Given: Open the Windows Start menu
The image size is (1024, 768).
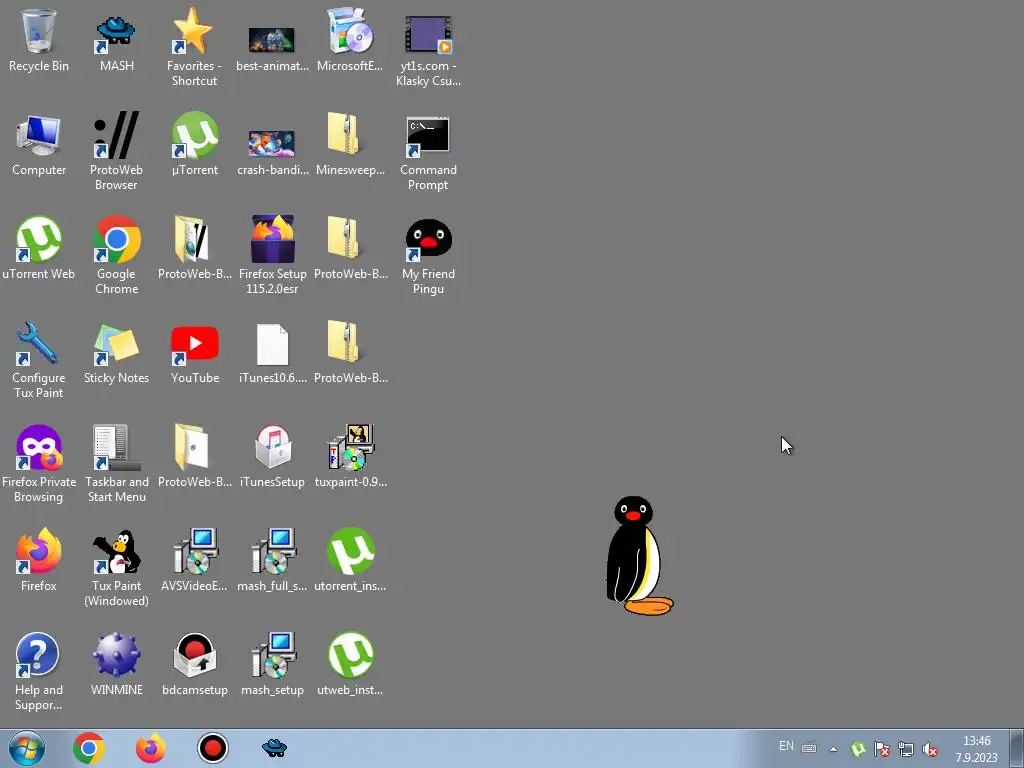Looking at the screenshot, I should (x=26, y=748).
